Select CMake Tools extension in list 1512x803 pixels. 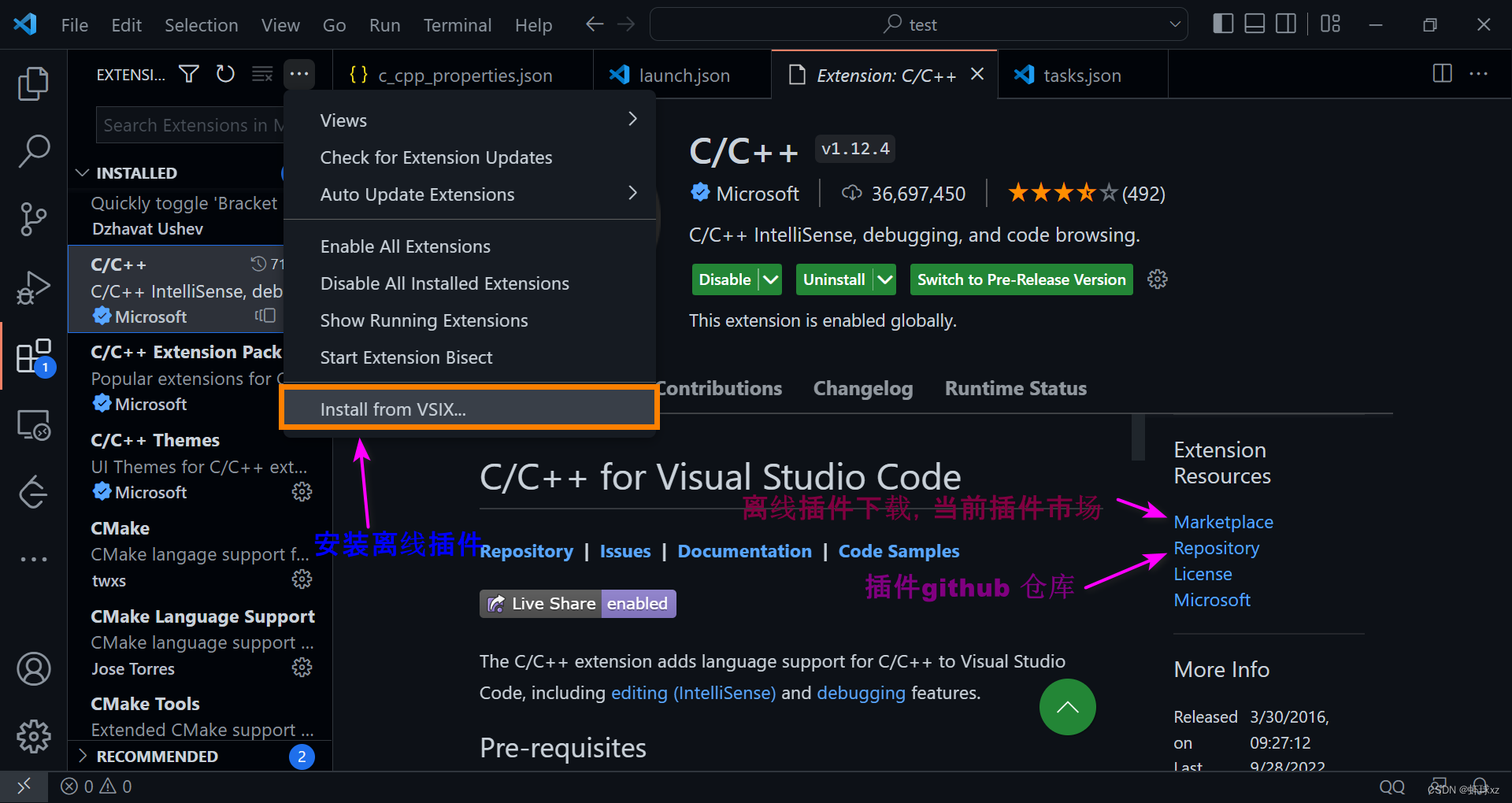200,716
